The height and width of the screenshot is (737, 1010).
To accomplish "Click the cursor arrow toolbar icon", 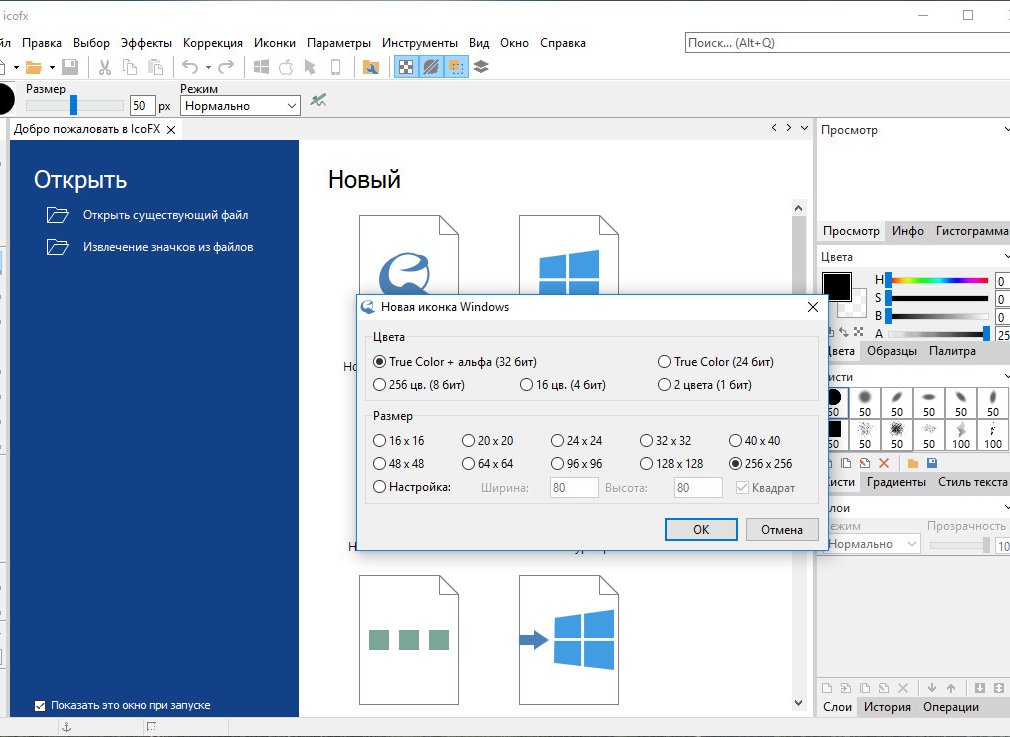I will tap(310, 67).
